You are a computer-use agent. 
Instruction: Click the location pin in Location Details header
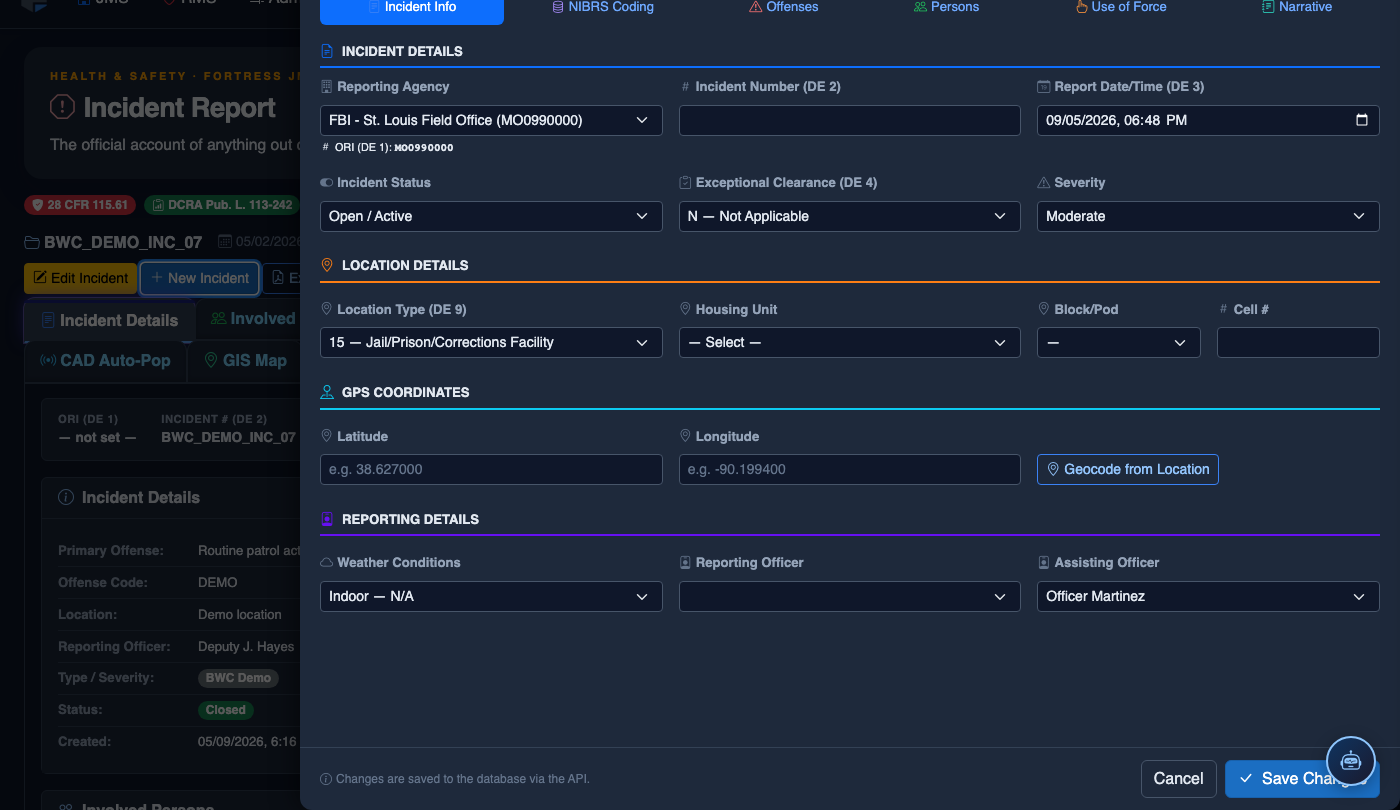click(326, 265)
